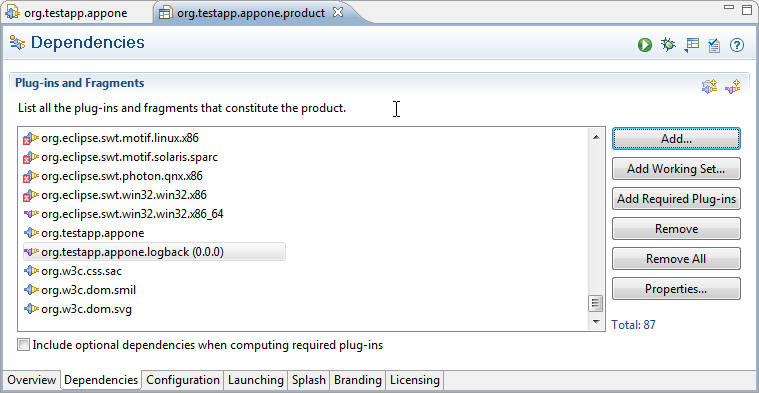Switch to the org.testapp.appone editor tab

76,13
